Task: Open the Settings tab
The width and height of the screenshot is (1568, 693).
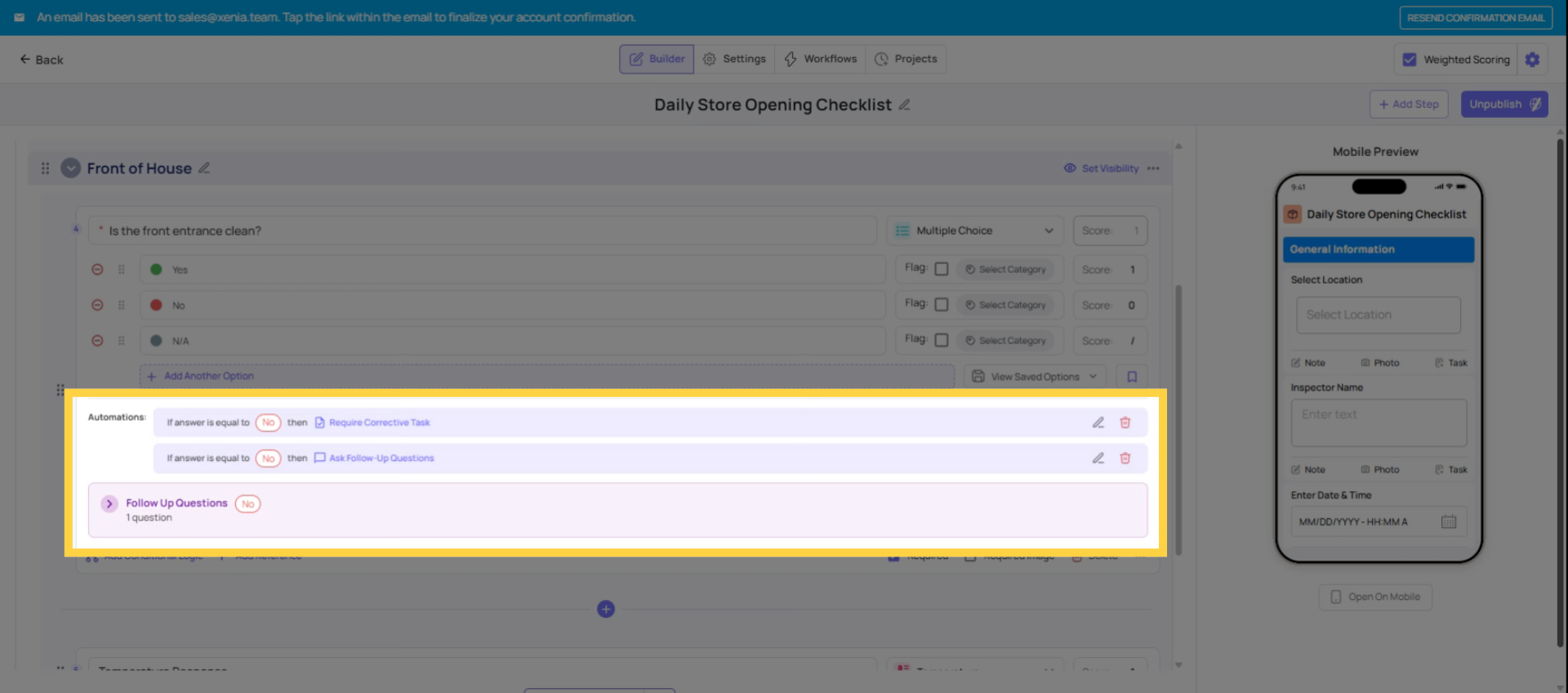Action: pyautogui.click(x=734, y=59)
